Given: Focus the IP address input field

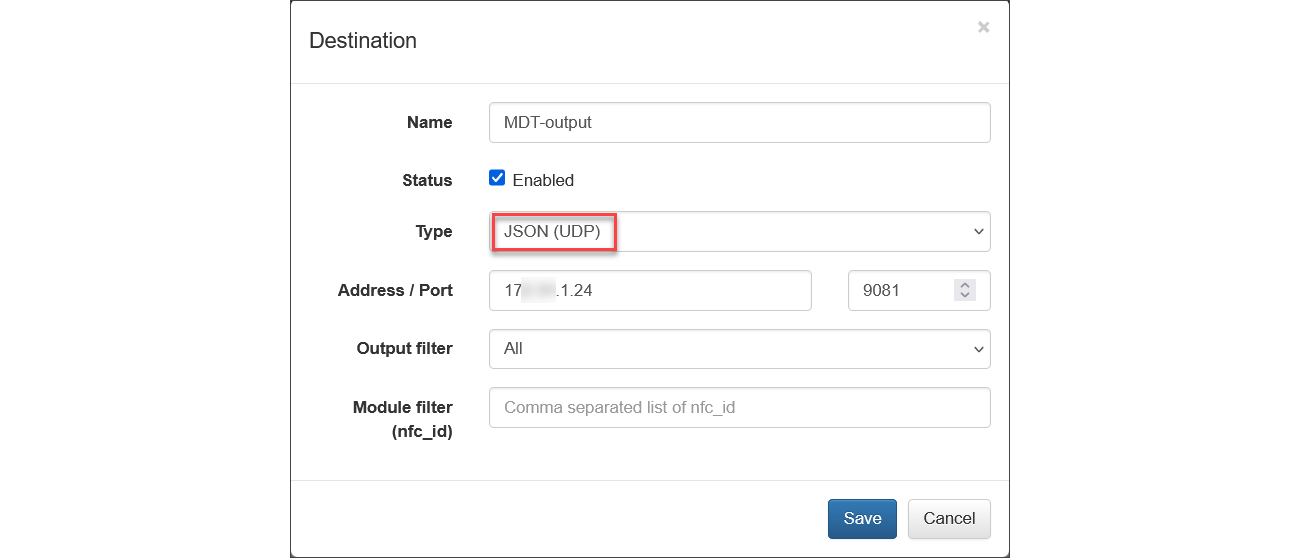Looking at the screenshot, I should pyautogui.click(x=650, y=290).
